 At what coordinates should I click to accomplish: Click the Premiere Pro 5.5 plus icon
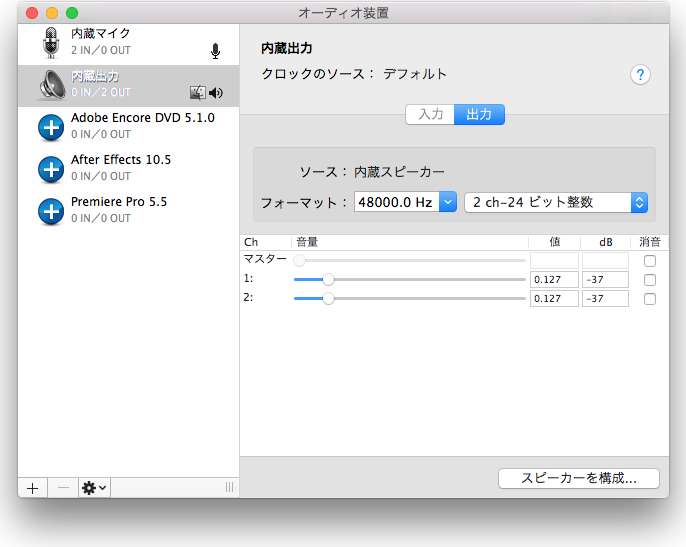[51, 211]
